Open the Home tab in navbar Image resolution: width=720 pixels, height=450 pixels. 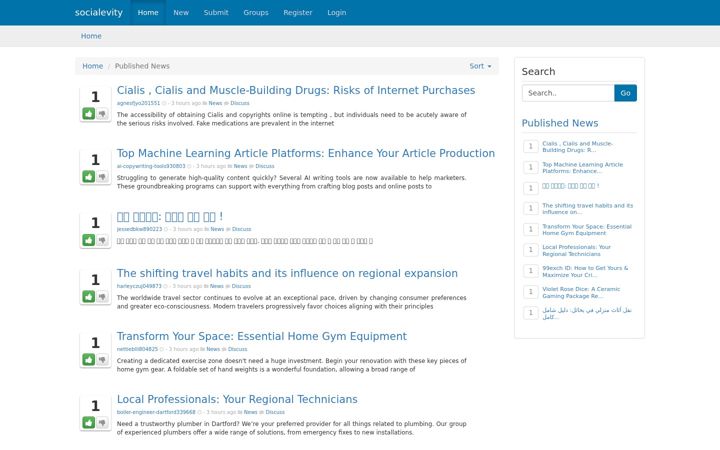148,12
